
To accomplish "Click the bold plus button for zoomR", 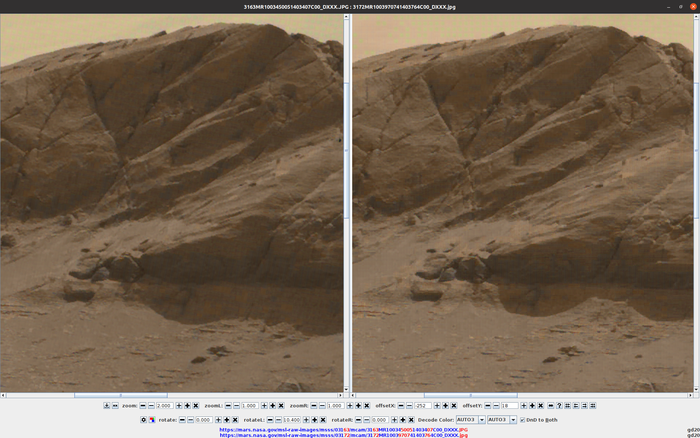I will click(358, 405).
